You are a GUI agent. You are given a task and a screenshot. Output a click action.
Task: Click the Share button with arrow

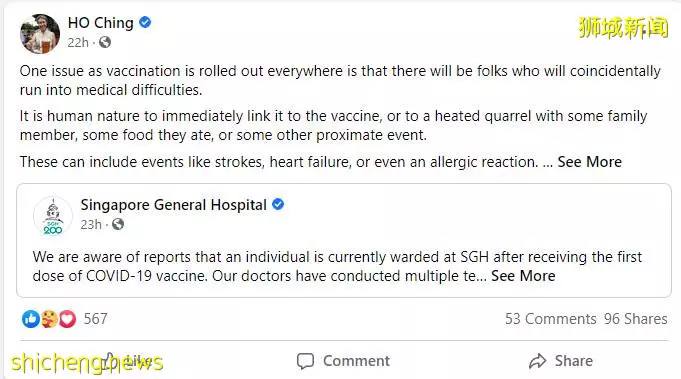[x=561, y=361]
